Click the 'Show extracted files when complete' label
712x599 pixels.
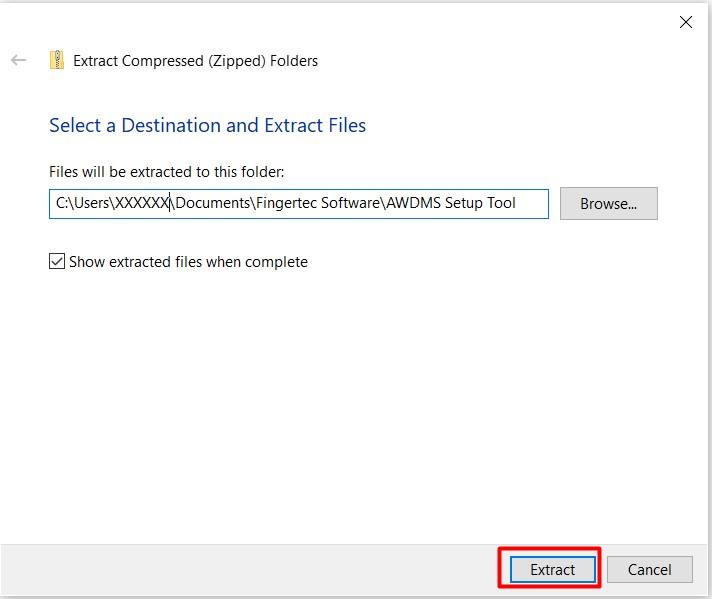click(188, 262)
